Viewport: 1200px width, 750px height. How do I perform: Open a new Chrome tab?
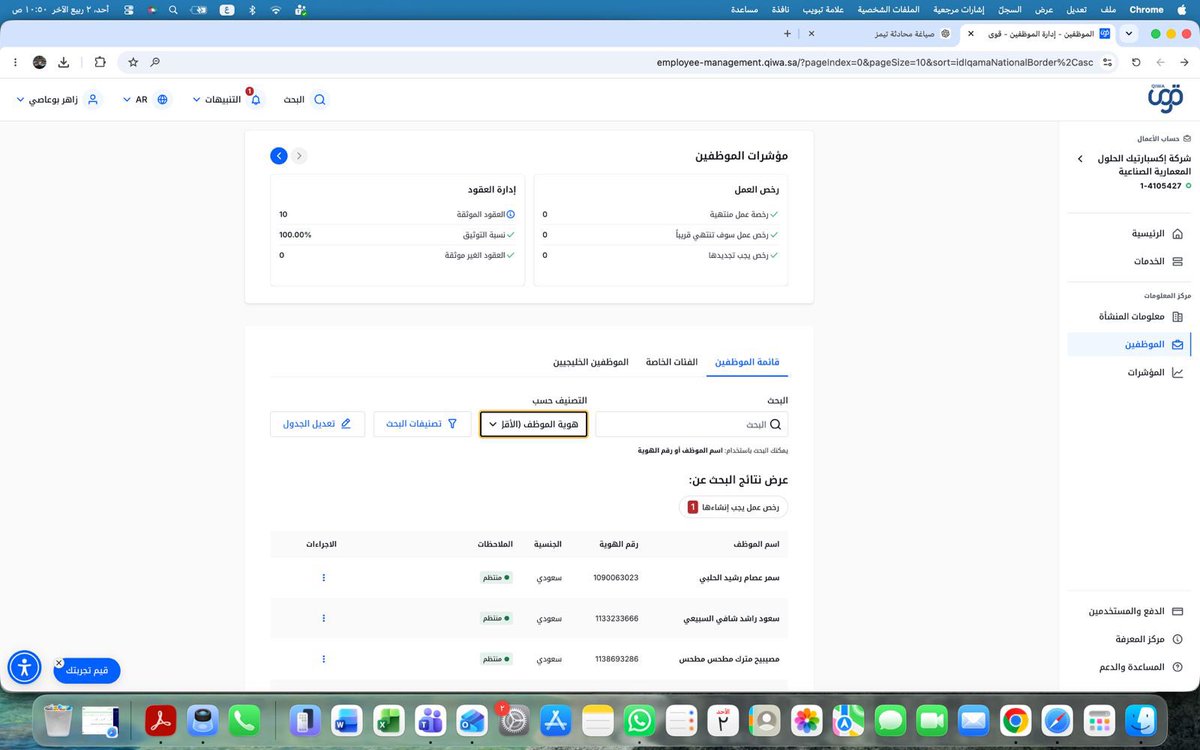(x=787, y=33)
